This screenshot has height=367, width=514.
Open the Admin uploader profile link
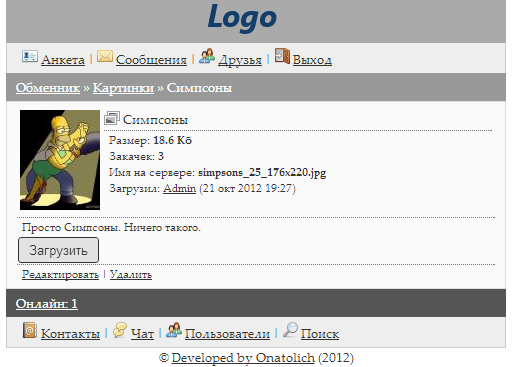(179, 189)
